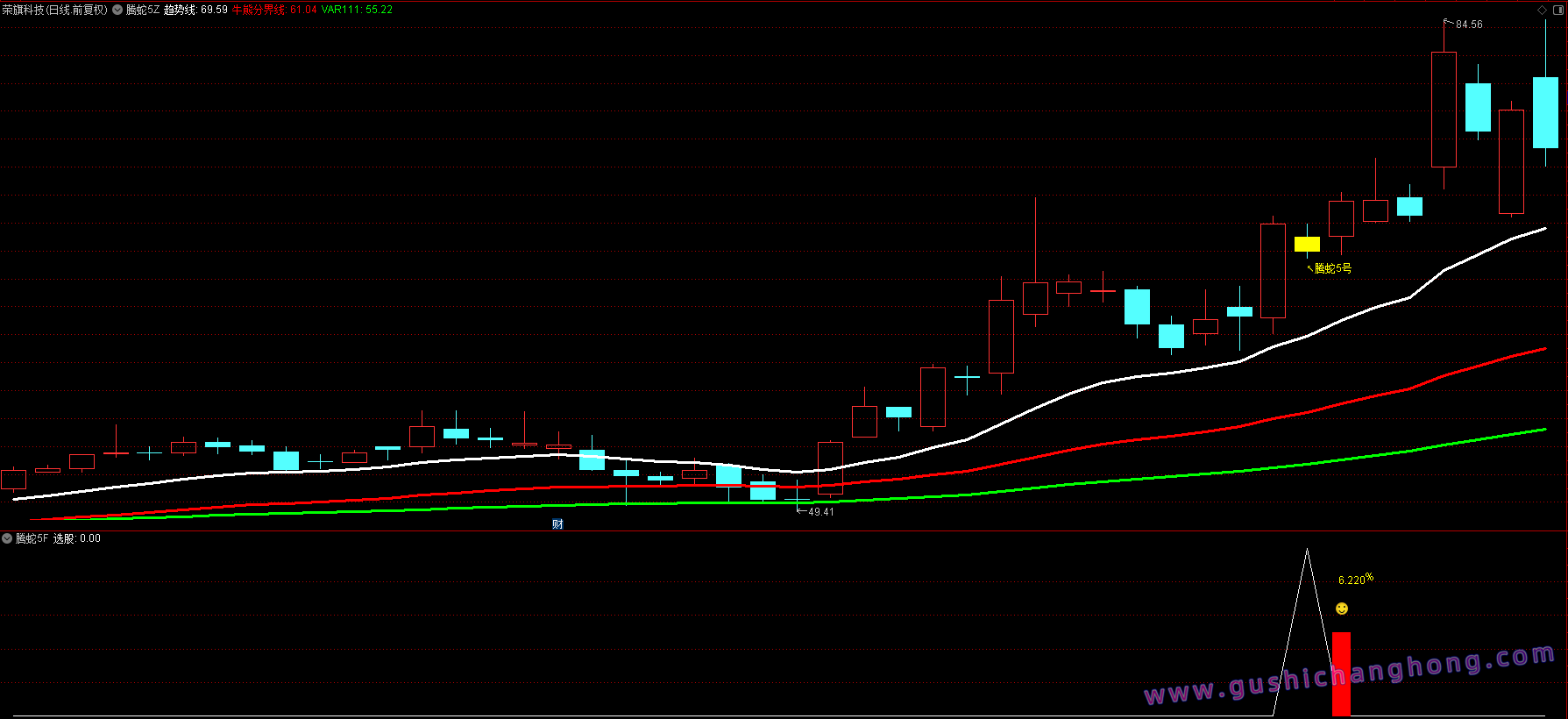
Task: Click the white spike peak in sub-chart
Action: [x=1307, y=552]
